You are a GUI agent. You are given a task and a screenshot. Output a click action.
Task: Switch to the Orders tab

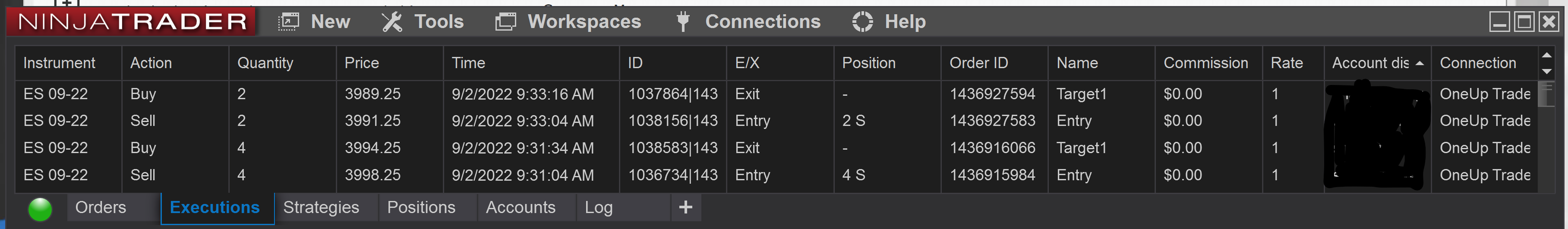[x=101, y=208]
